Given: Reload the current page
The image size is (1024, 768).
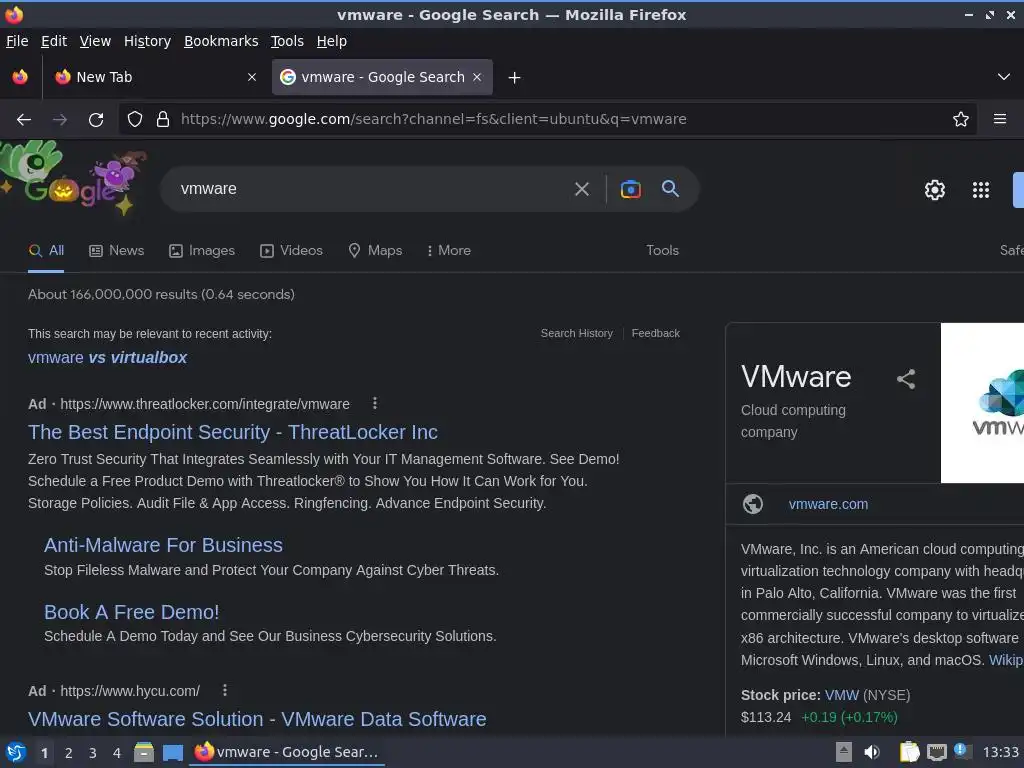Looking at the screenshot, I should [96, 120].
